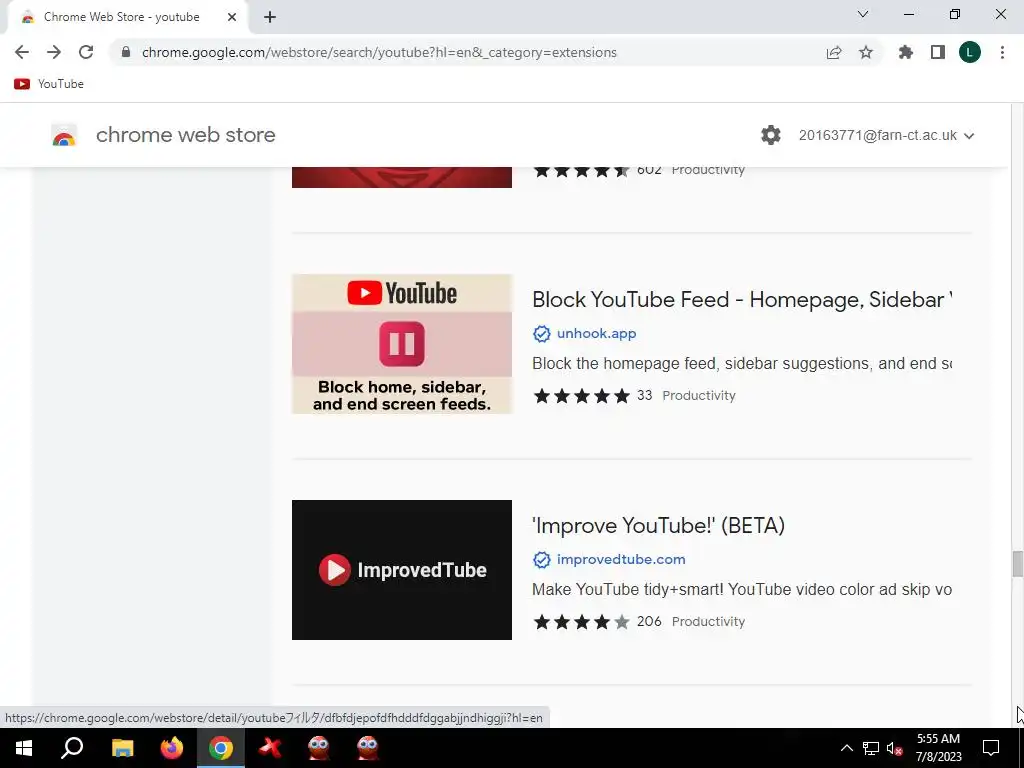Reload the Chrome Web Store page

[86, 52]
